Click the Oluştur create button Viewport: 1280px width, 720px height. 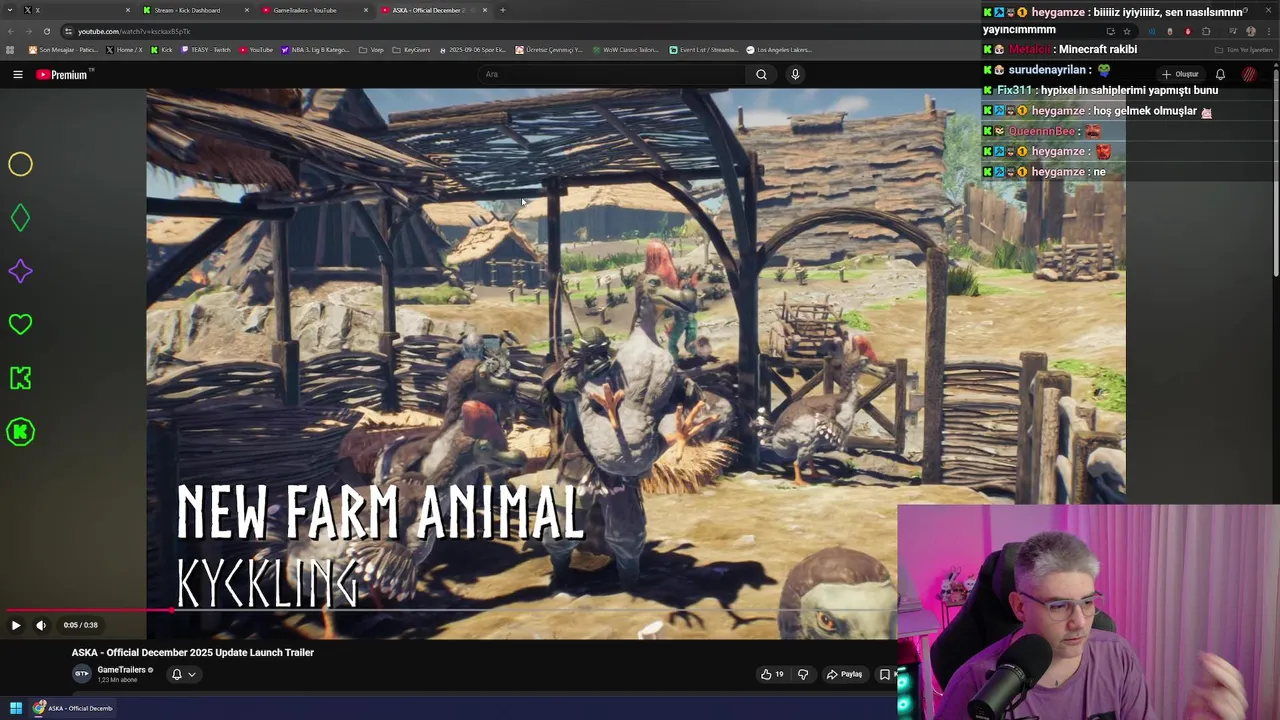1180,74
